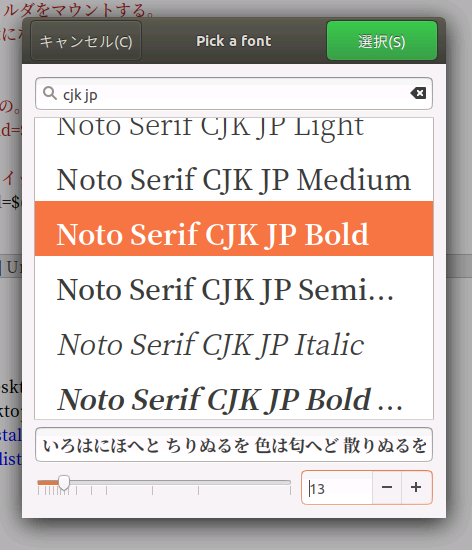Increase font size with plus button

tap(416, 488)
